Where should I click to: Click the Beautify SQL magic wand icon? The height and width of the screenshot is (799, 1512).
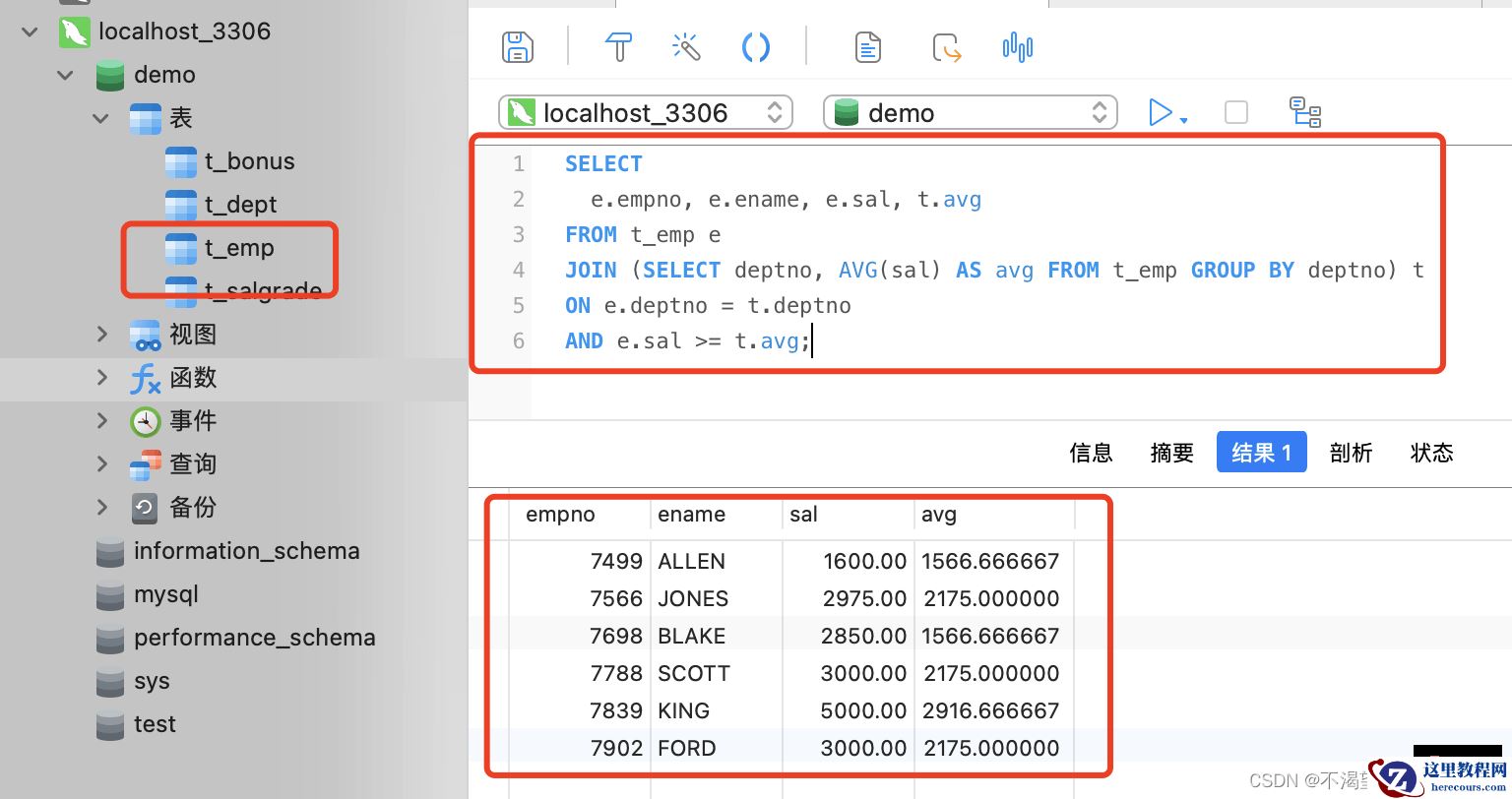coord(686,47)
